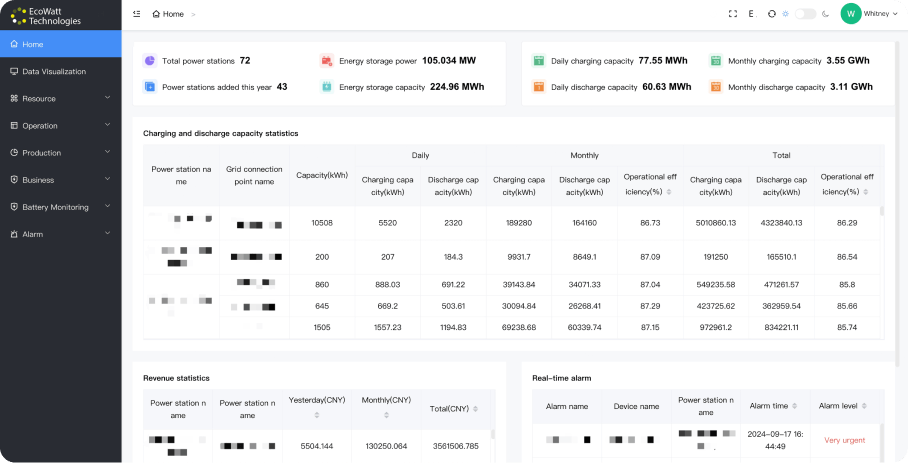Expand the Resource menu in sidebar
The height and width of the screenshot is (463, 908).
(x=60, y=98)
